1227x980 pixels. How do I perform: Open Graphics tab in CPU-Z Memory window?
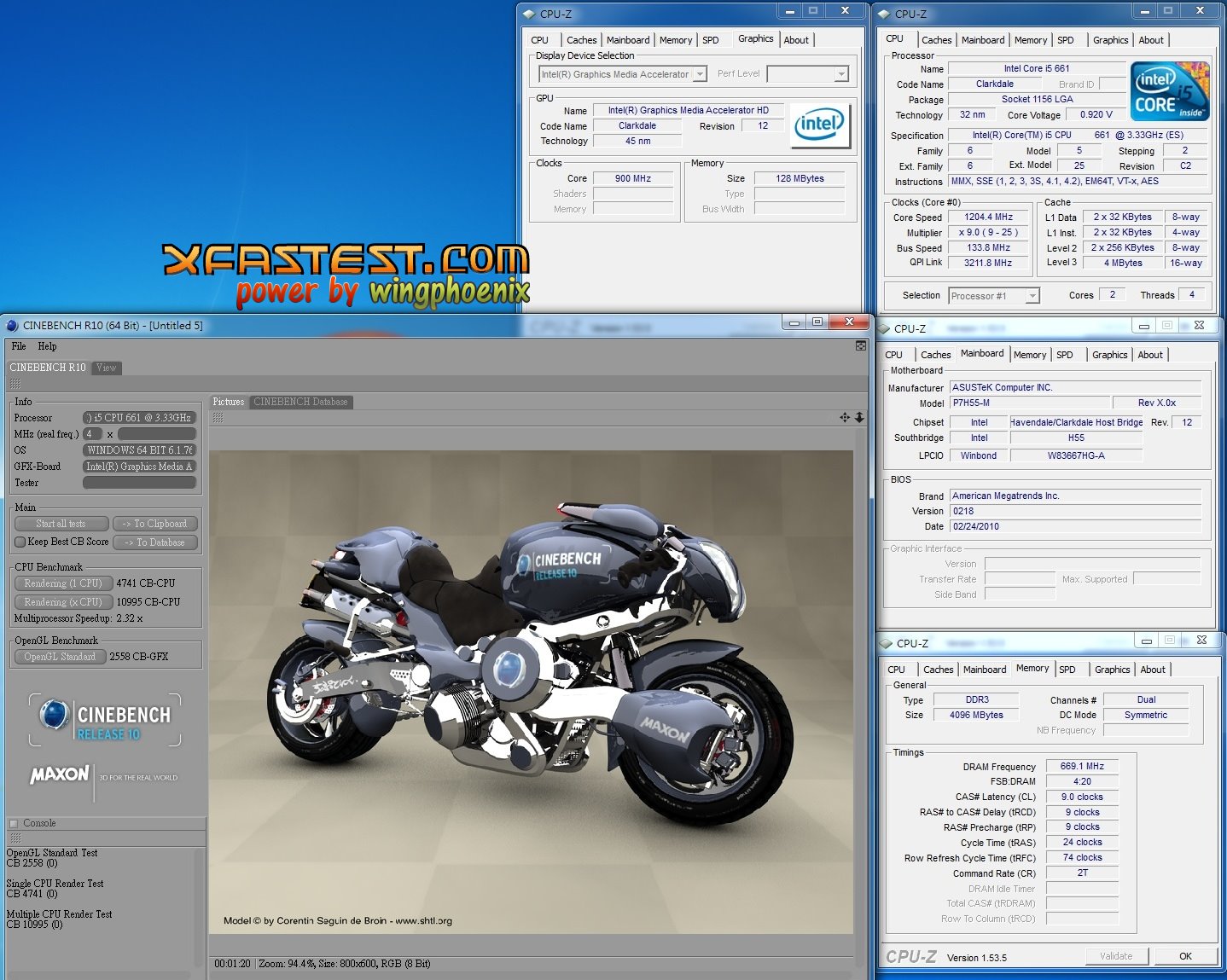click(x=1113, y=670)
